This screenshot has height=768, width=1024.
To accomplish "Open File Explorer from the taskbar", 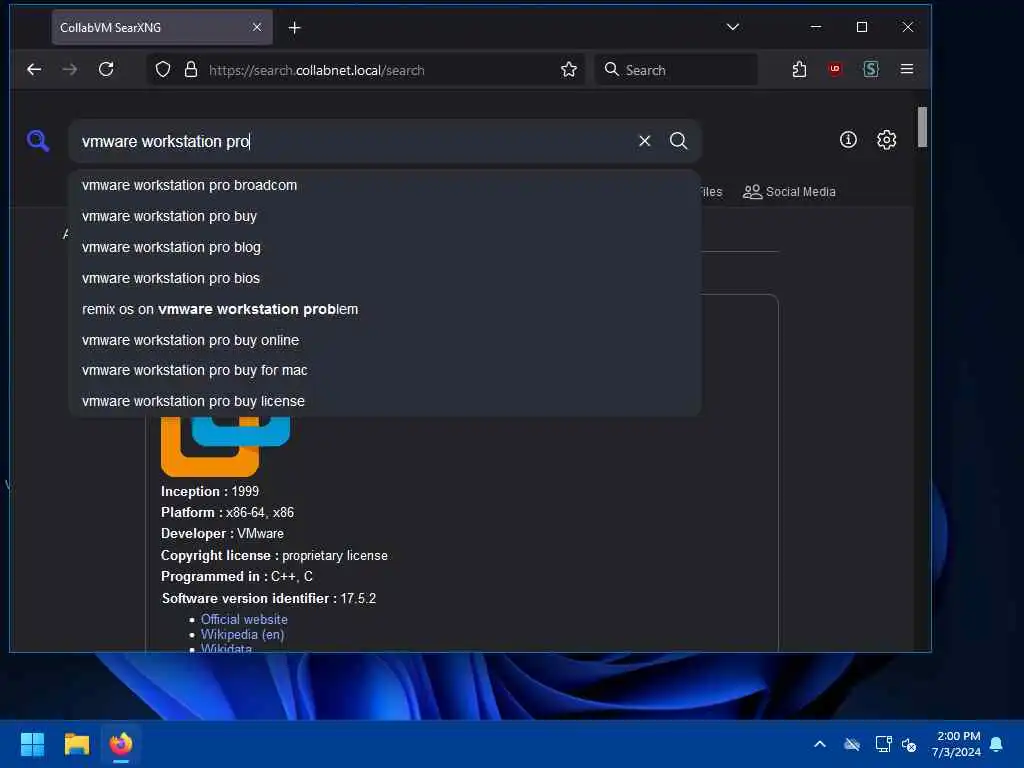I will tap(76, 744).
